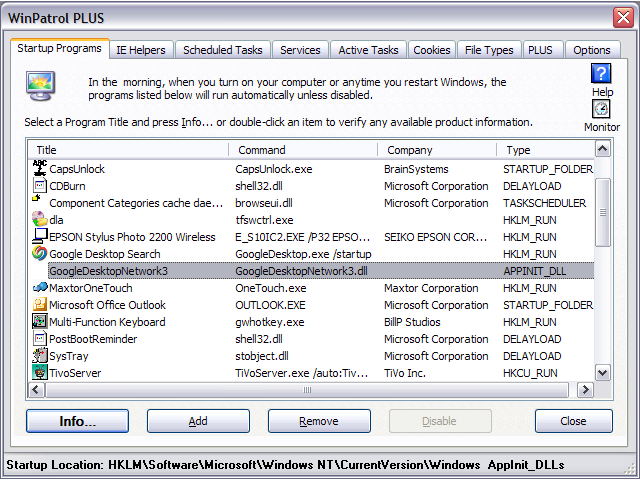Viewport: 640px width, 480px height.
Task: Open the Cookies tab
Action: point(431,50)
